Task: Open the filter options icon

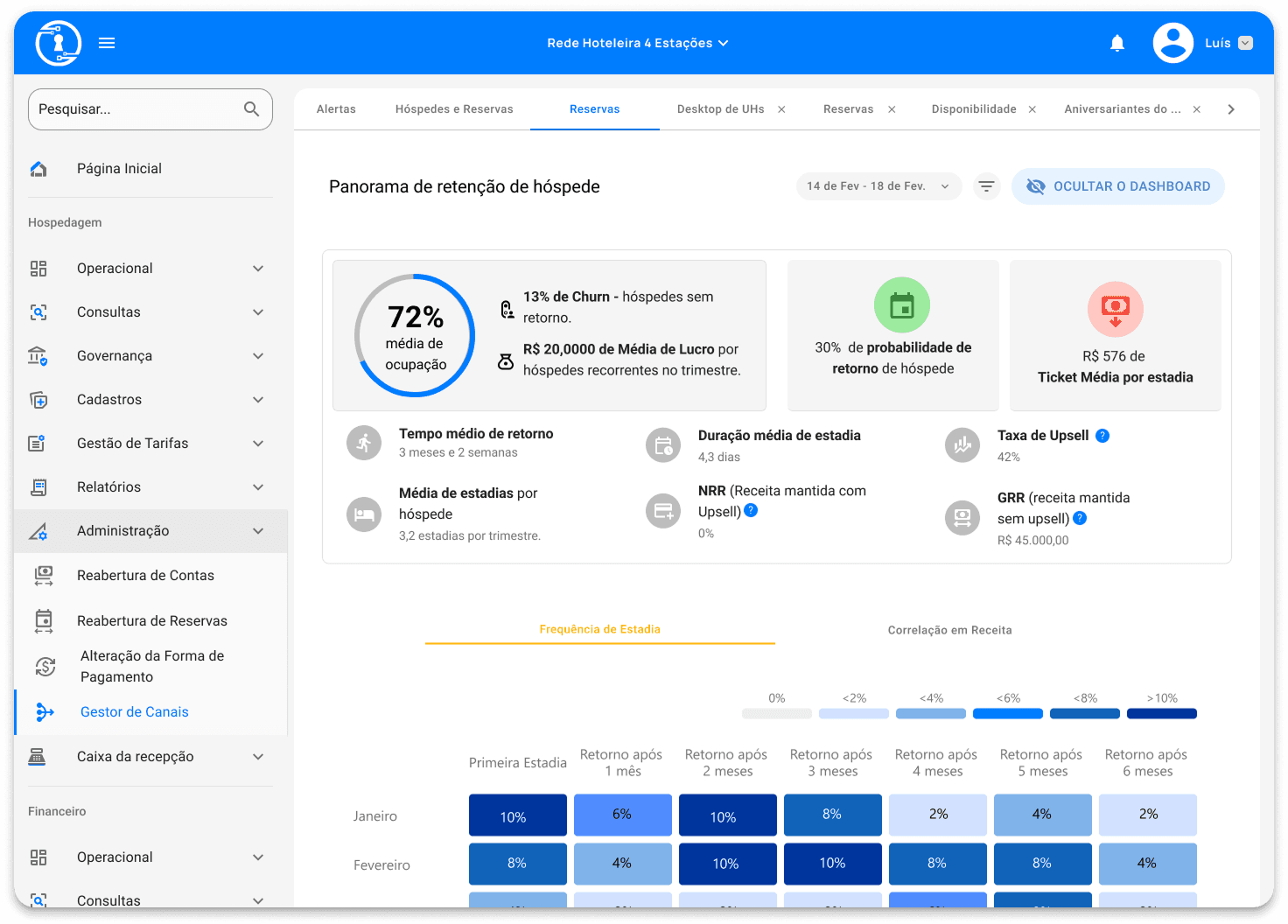Action: click(986, 186)
